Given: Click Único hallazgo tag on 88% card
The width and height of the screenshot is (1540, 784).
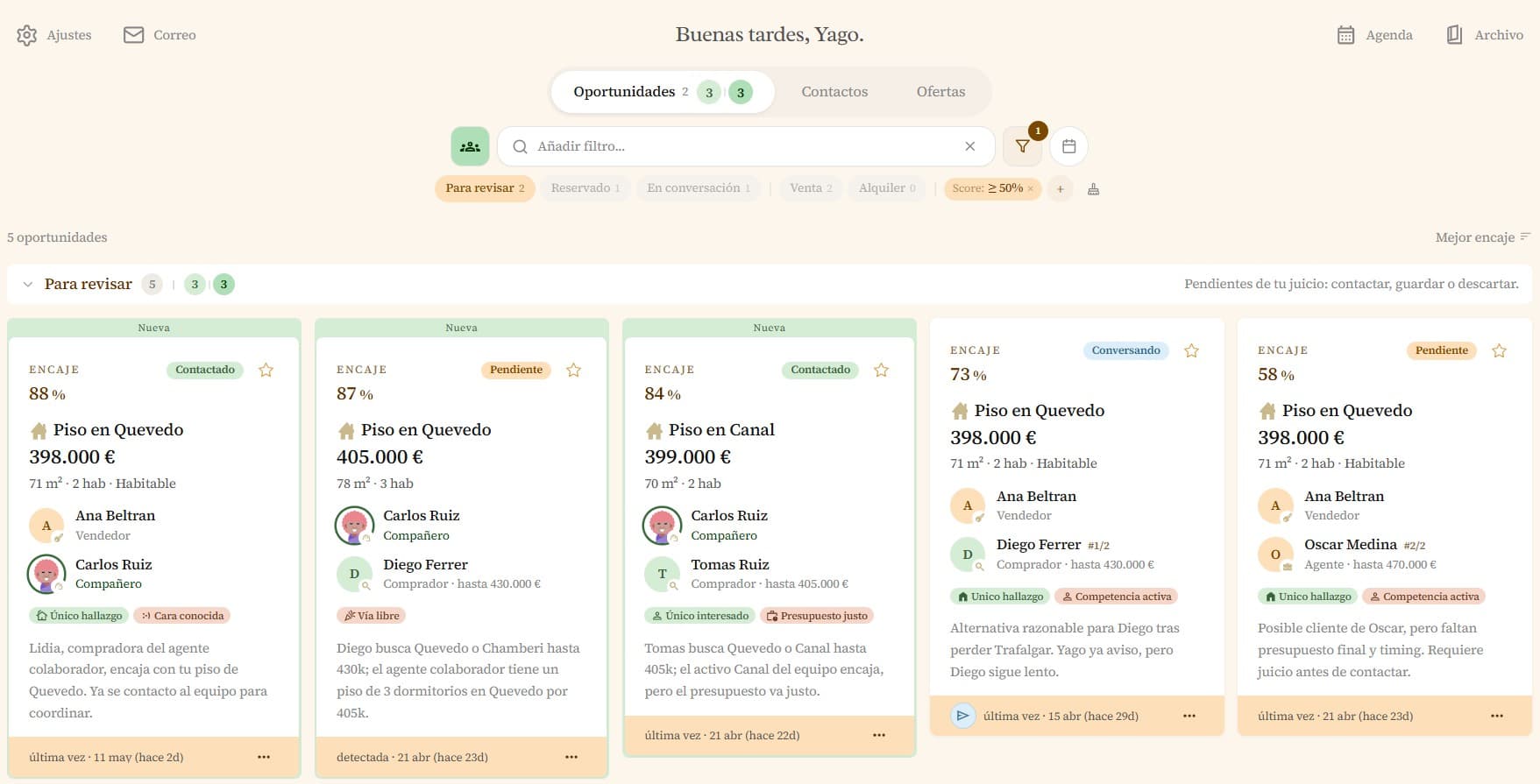Looking at the screenshot, I should point(79,616).
